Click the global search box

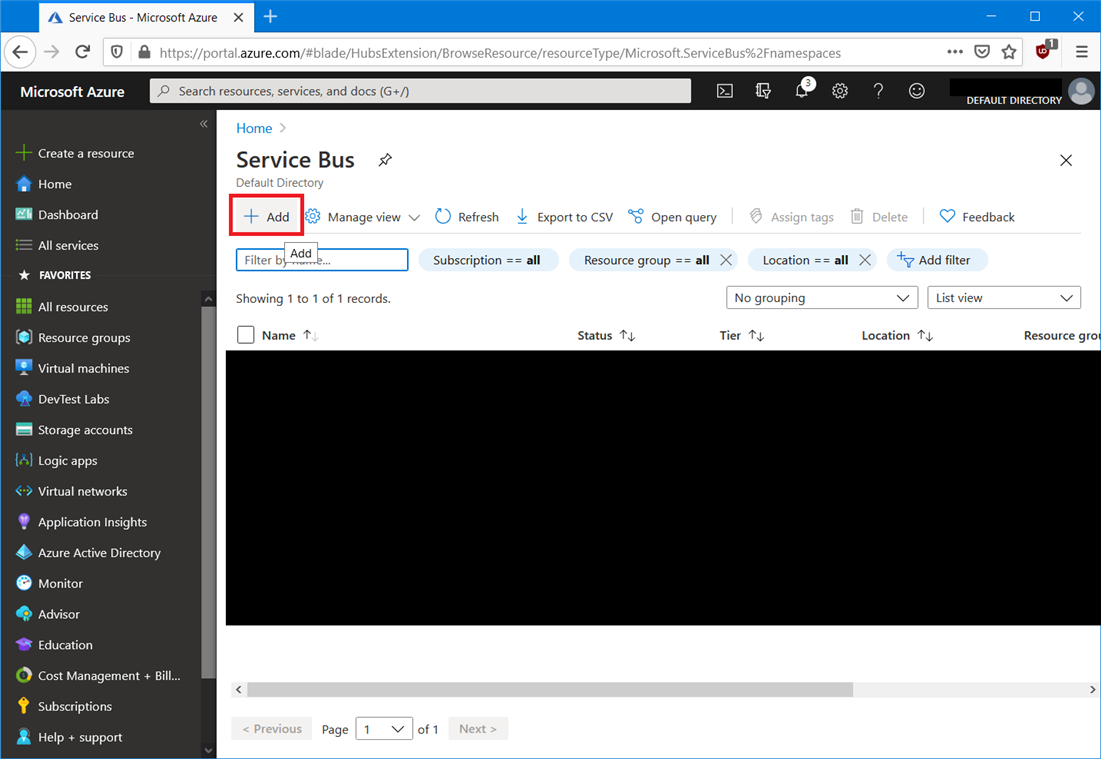point(420,91)
